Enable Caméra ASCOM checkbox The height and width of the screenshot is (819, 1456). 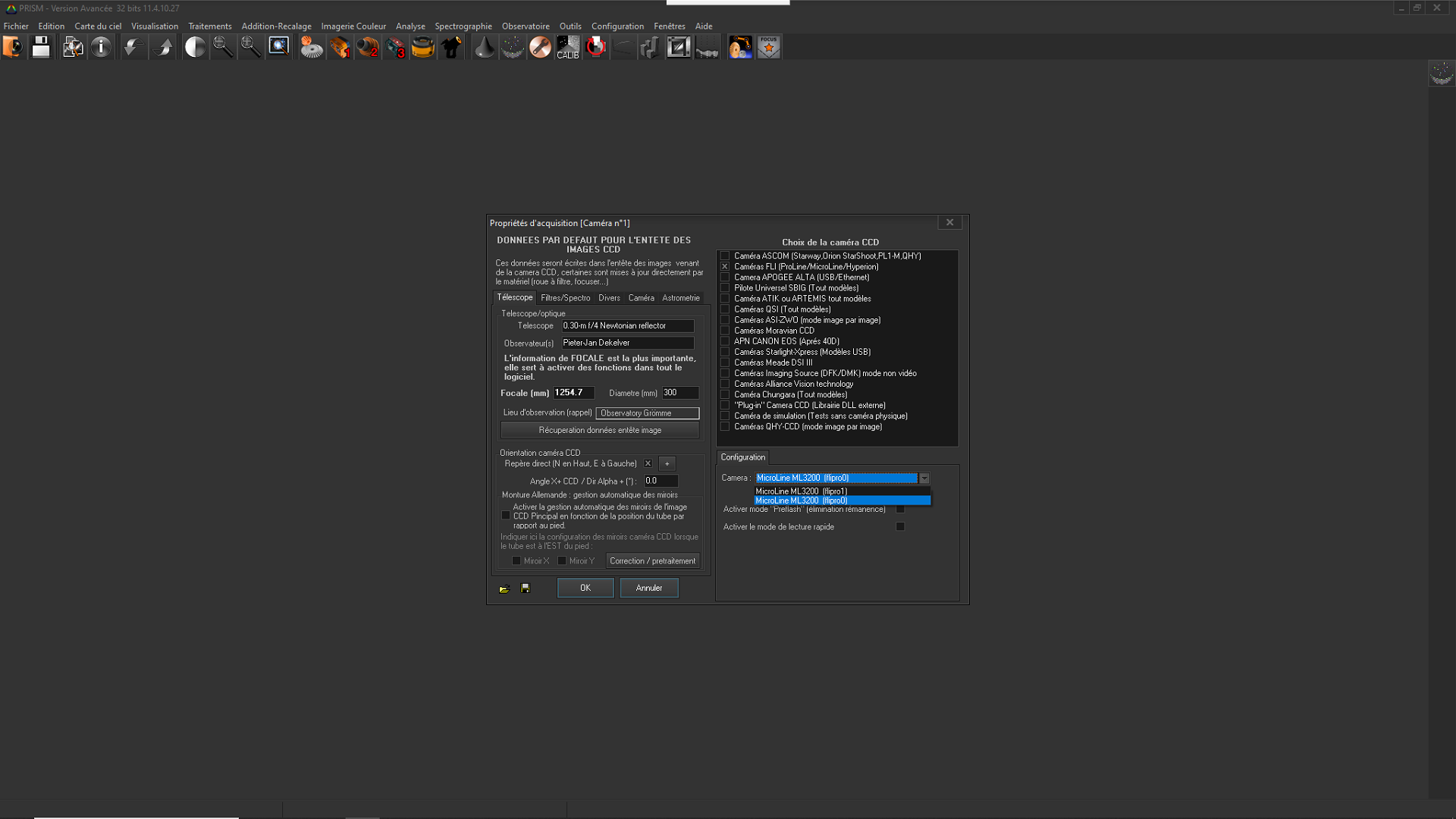tap(725, 256)
